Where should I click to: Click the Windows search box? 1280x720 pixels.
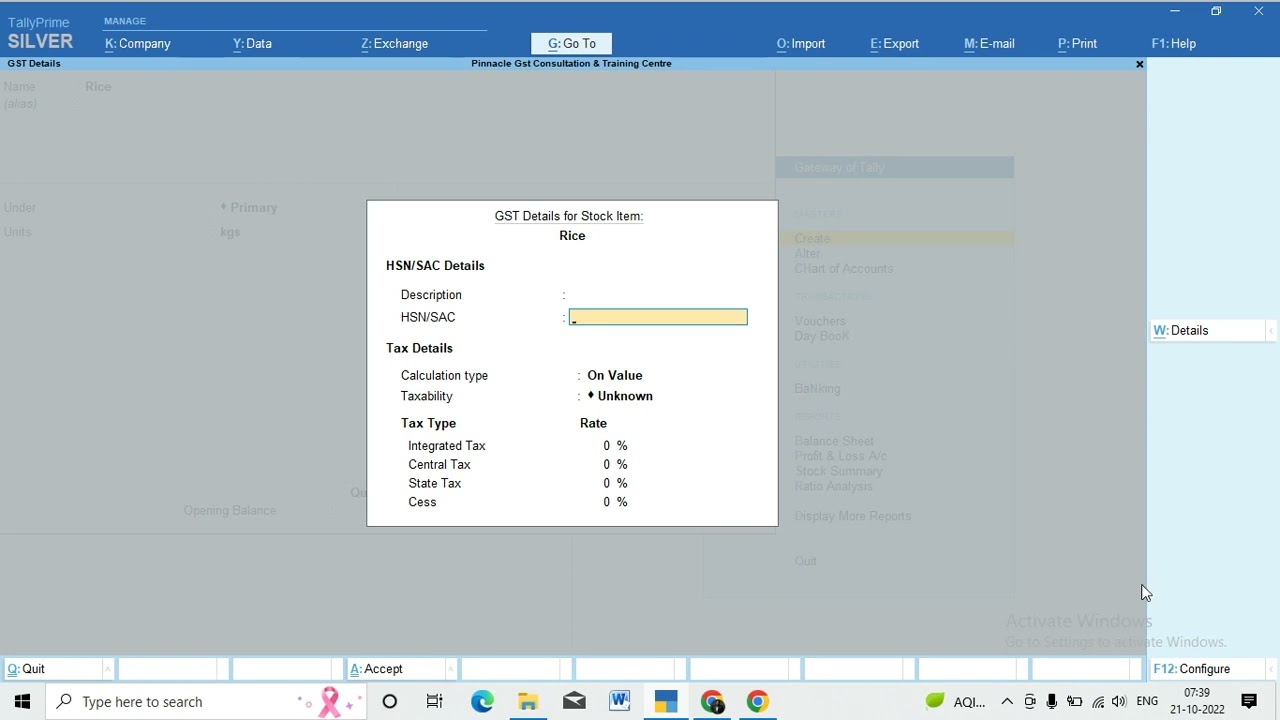pos(207,702)
